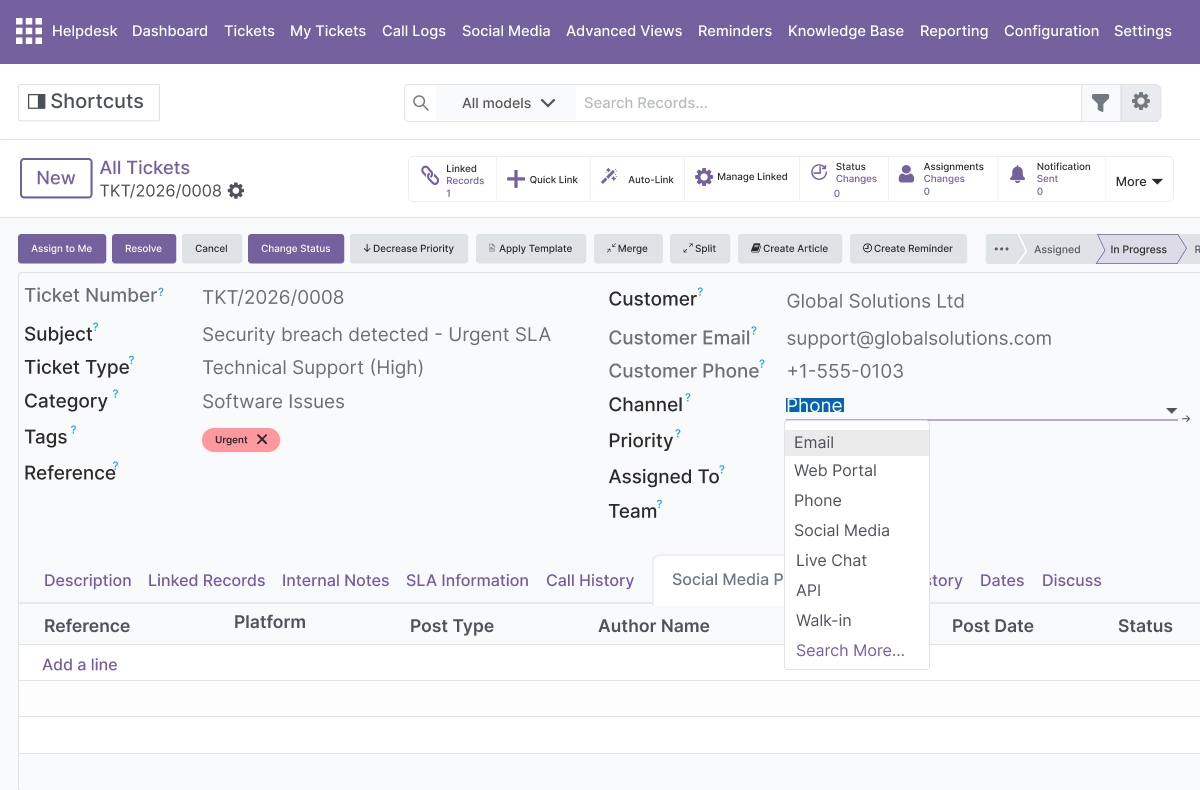Open the apps grid menu icon
The height and width of the screenshot is (790, 1200).
point(29,31)
